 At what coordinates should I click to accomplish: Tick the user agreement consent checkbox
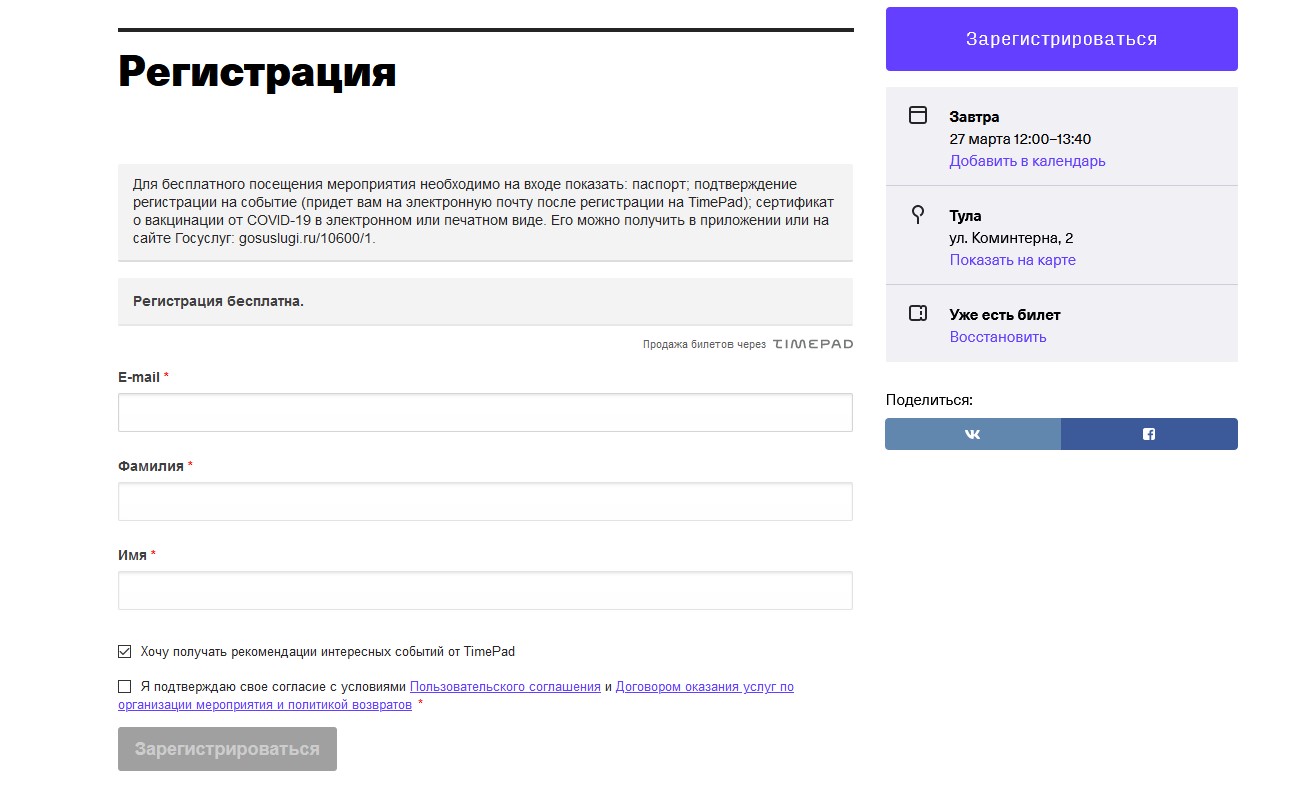click(125, 687)
